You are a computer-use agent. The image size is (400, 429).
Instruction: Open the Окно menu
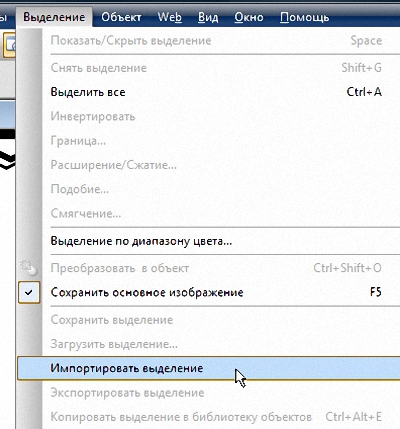click(249, 17)
